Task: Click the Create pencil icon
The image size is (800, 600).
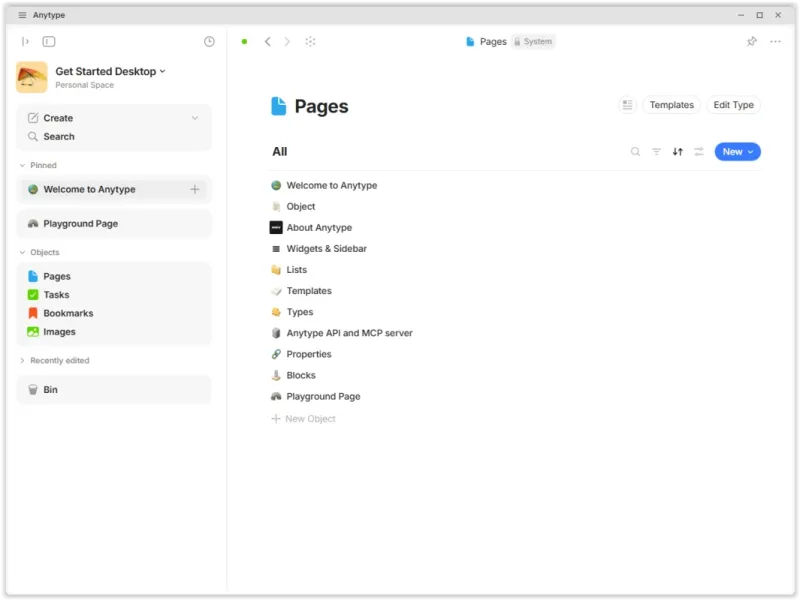Action: (x=33, y=118)
